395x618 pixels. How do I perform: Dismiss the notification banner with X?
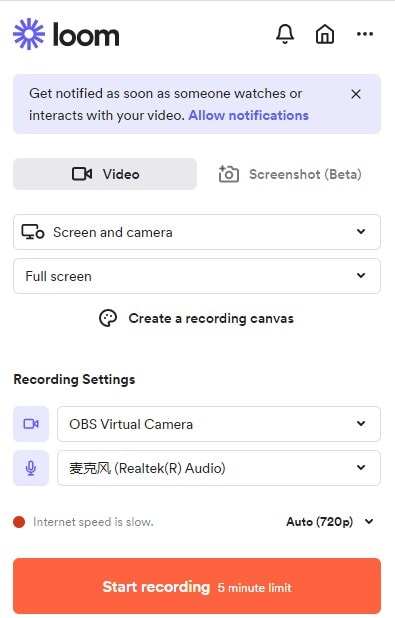click(x=356, y=94)
